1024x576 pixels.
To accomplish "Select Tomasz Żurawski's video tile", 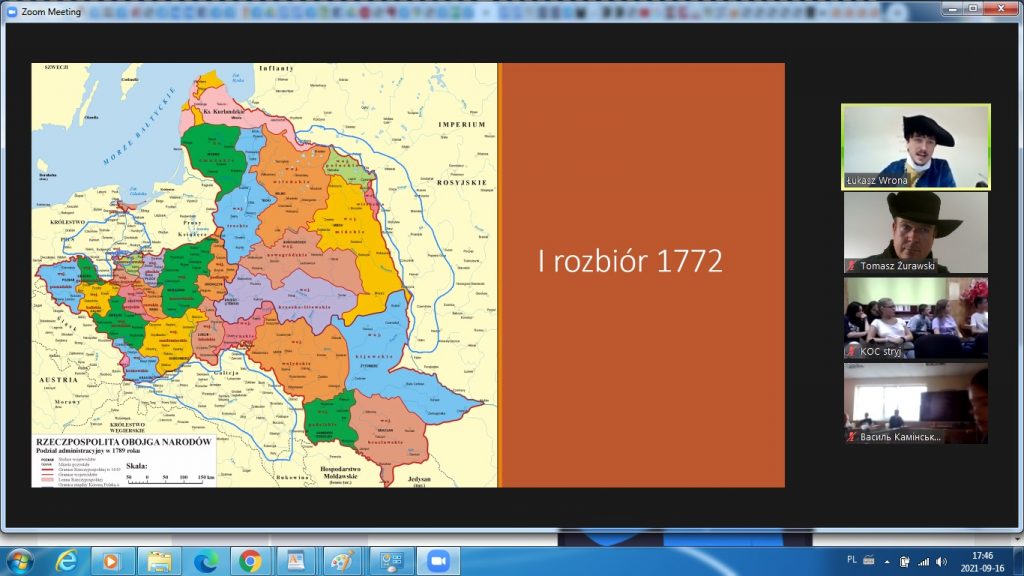I will pos(915,232).
